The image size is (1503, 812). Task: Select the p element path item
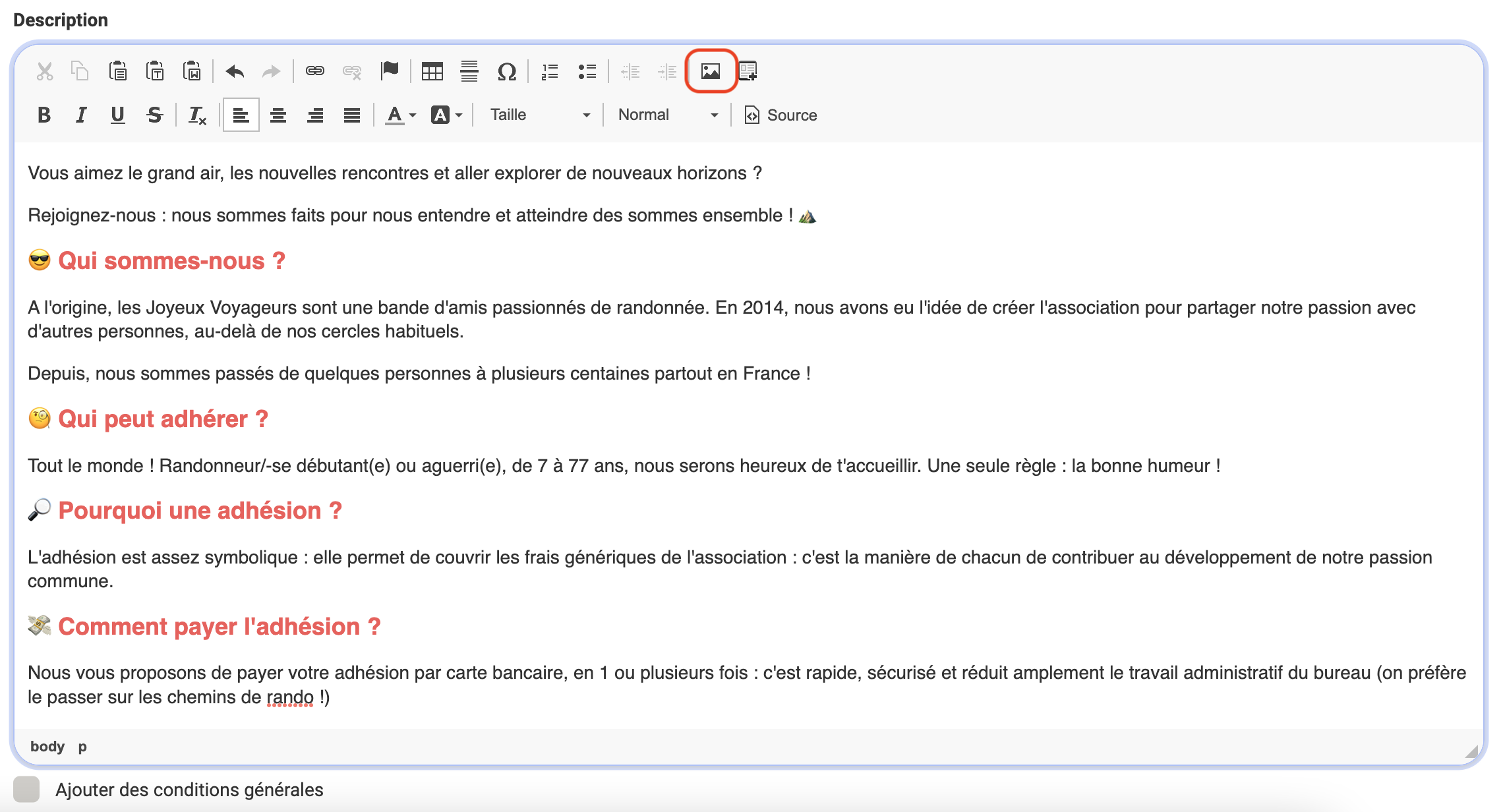click(x=82, y=747)
